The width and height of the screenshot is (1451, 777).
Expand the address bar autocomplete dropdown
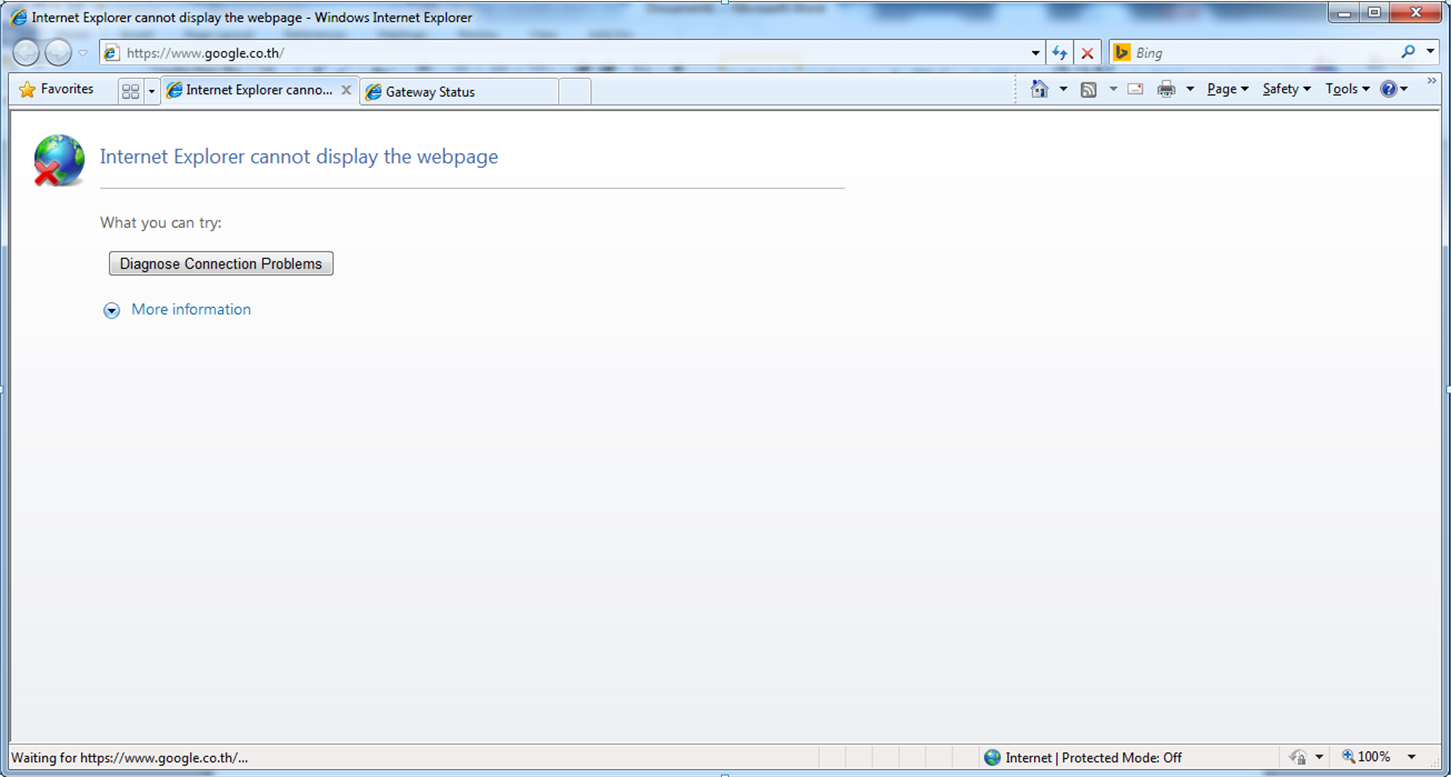1036,53
